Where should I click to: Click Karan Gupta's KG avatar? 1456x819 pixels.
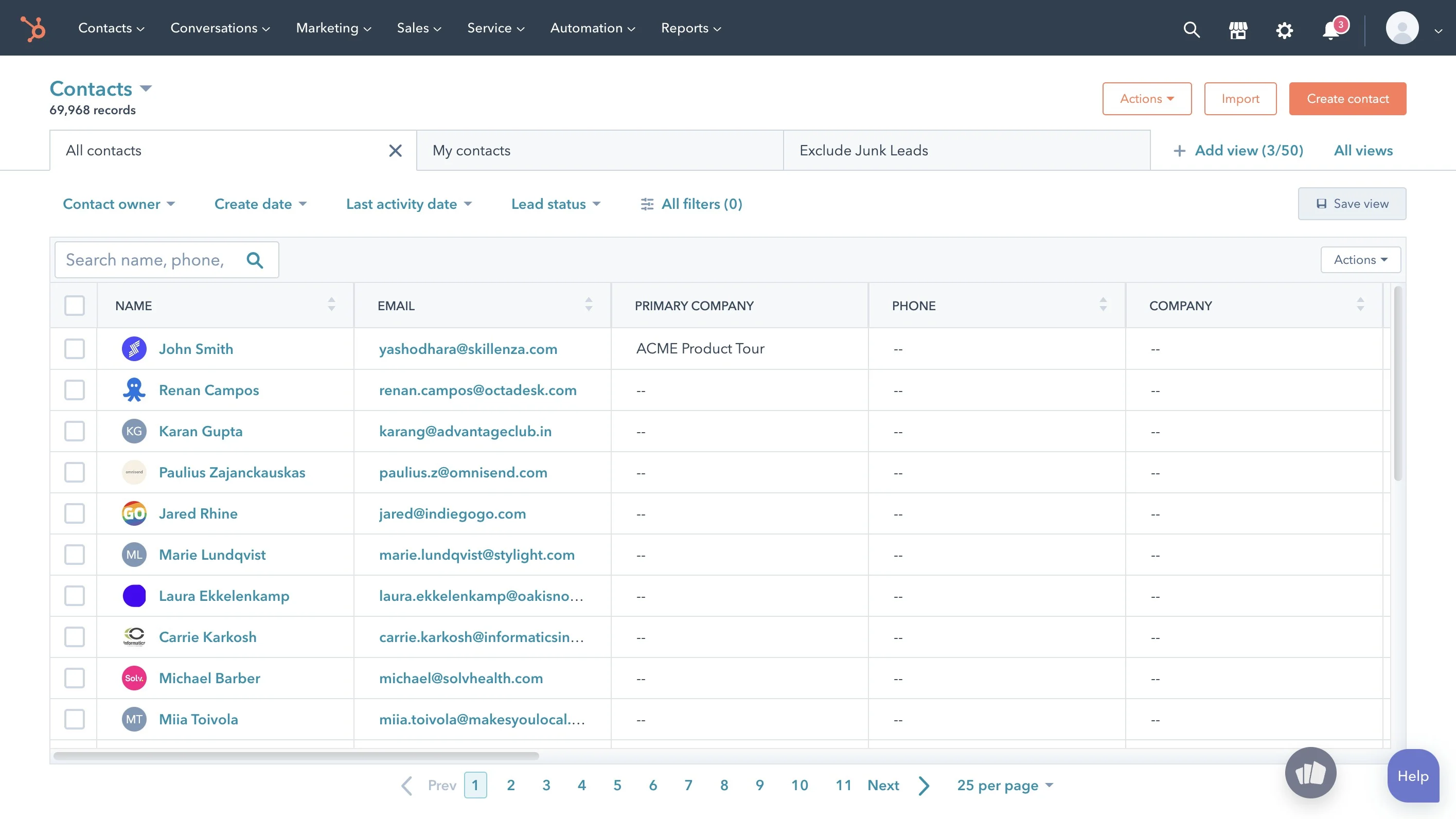(x=134, y=431)
